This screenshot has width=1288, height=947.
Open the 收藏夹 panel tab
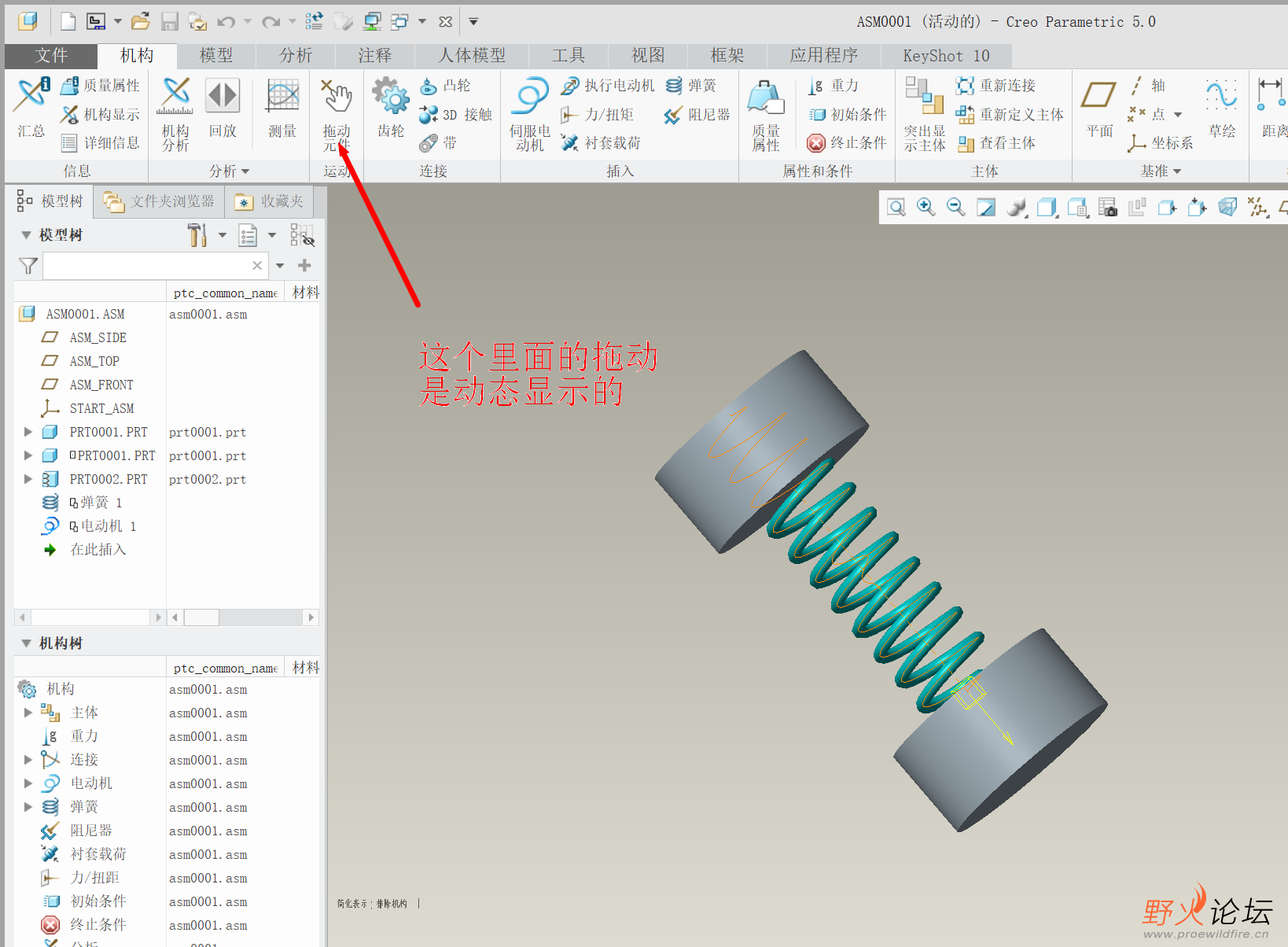click(x=270, y=201)
